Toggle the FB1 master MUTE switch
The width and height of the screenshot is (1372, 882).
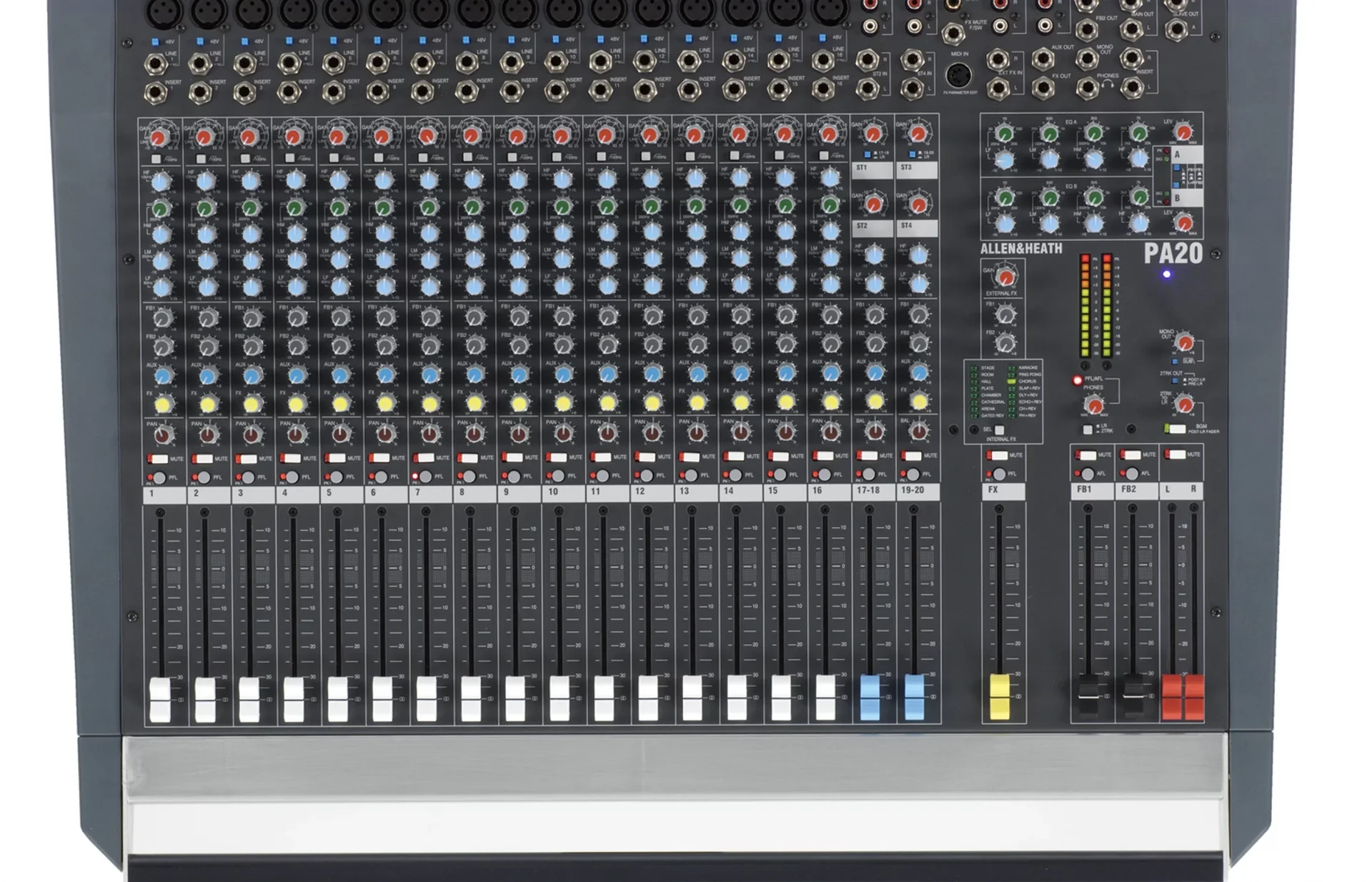coord(1087,455)
